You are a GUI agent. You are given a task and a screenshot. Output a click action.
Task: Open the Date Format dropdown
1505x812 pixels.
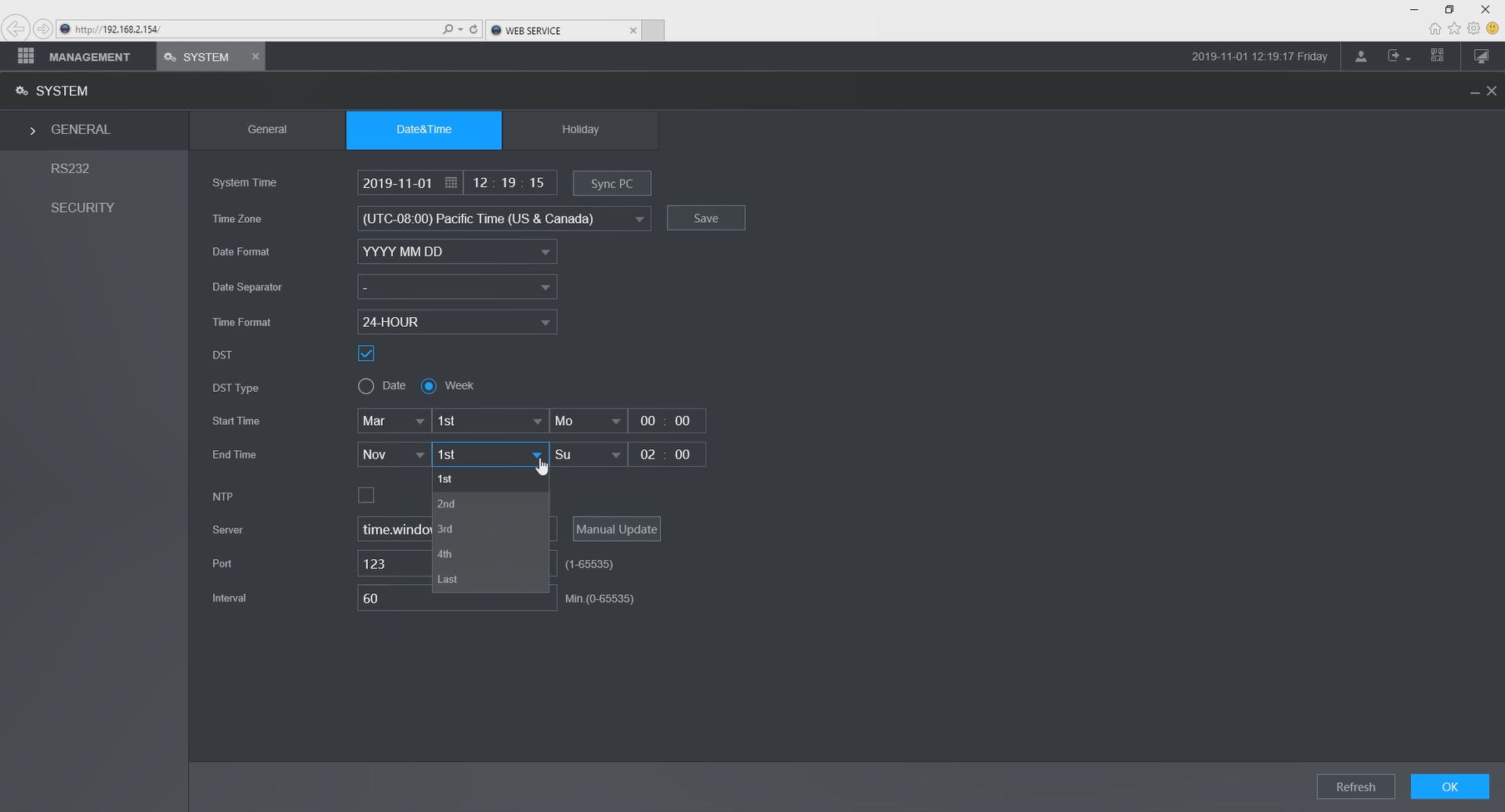pyautogui.click(x=457, y=252)
